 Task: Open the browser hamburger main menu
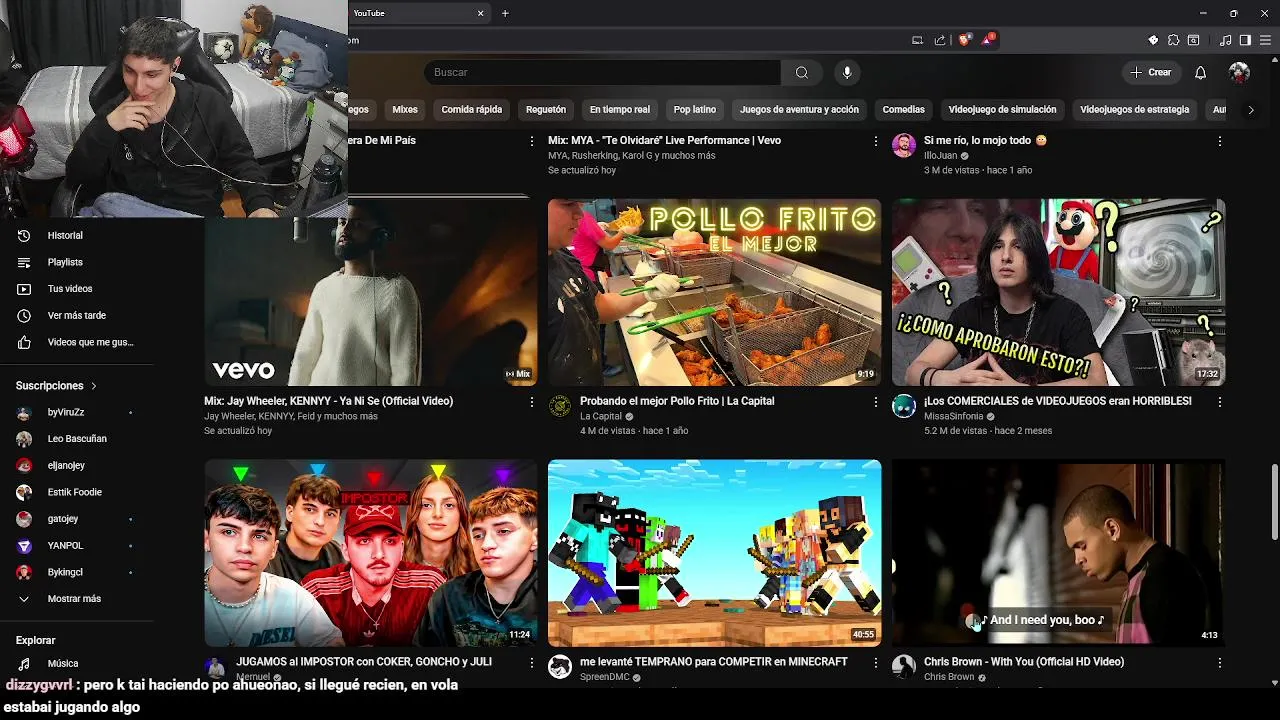point(1265,40)
